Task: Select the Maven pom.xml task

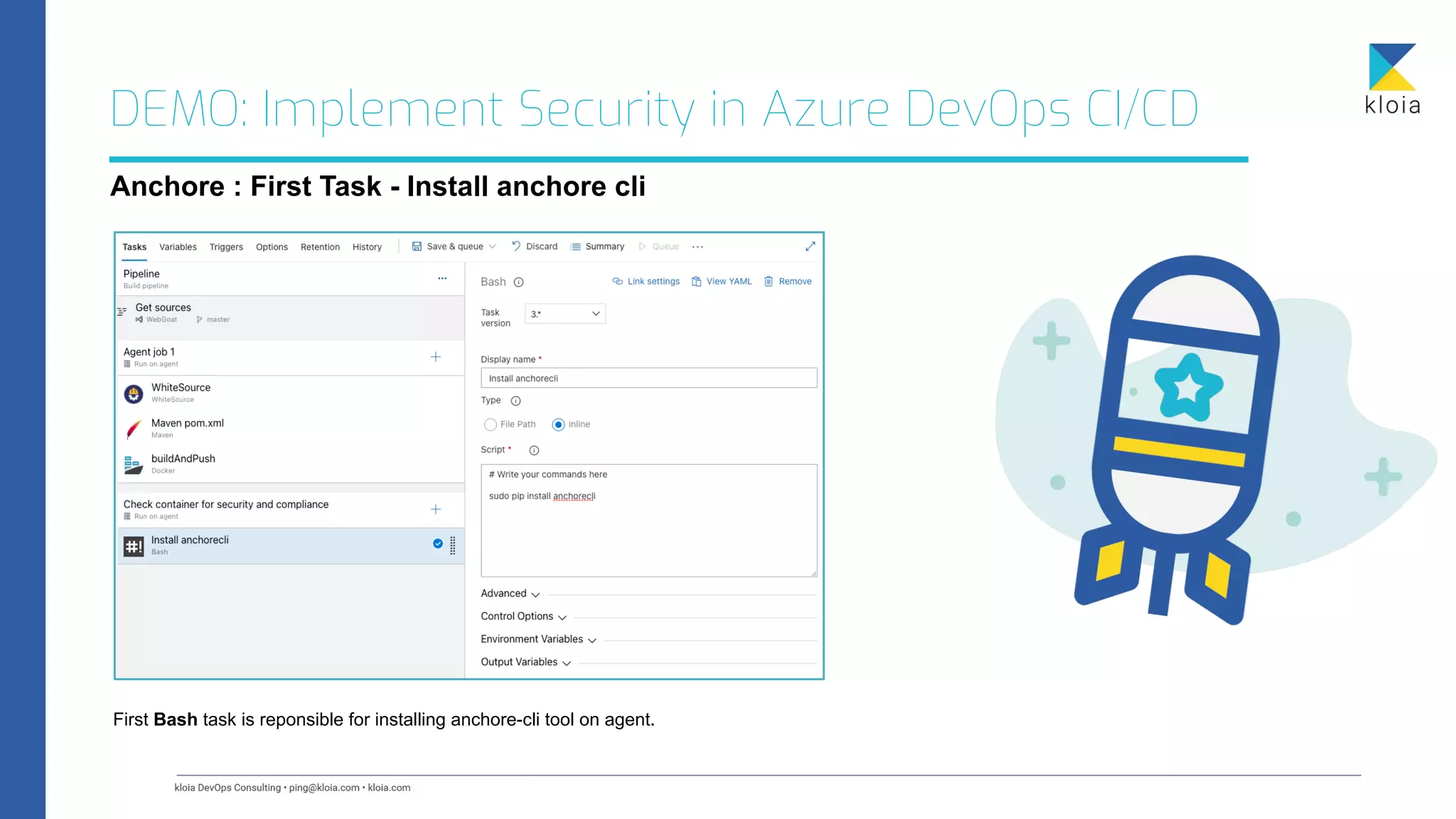Action: (290, 429)
